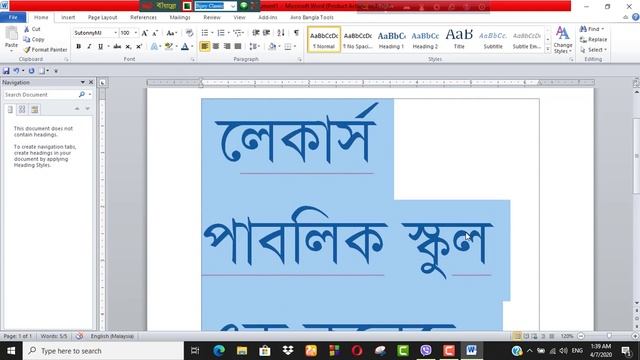The width and height of the screenshot is (640, 360).
Task: Apply the Heading 1 style
Action: click(391, 40)
